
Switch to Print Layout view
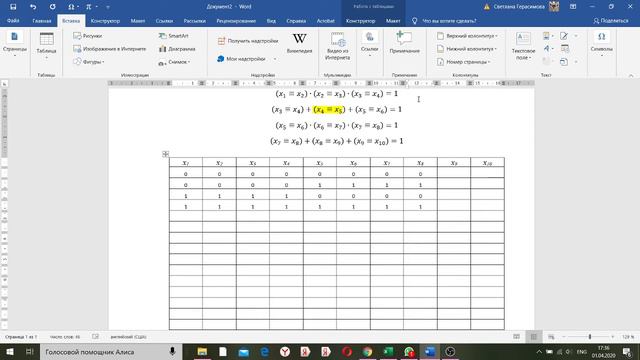point(533,337)
